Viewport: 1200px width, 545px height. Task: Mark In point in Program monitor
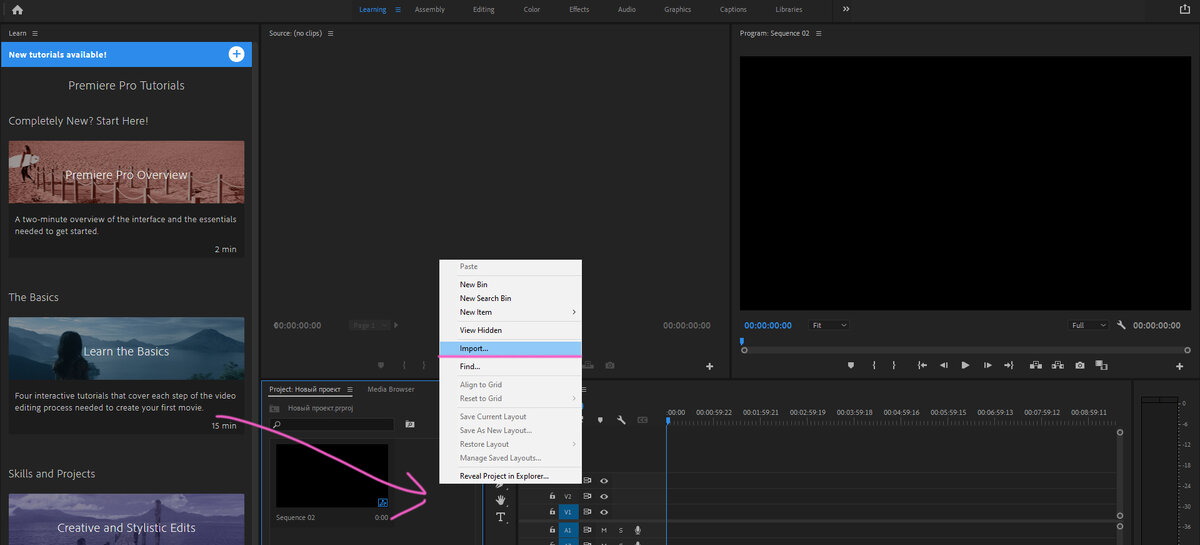(x=874, y=366)
